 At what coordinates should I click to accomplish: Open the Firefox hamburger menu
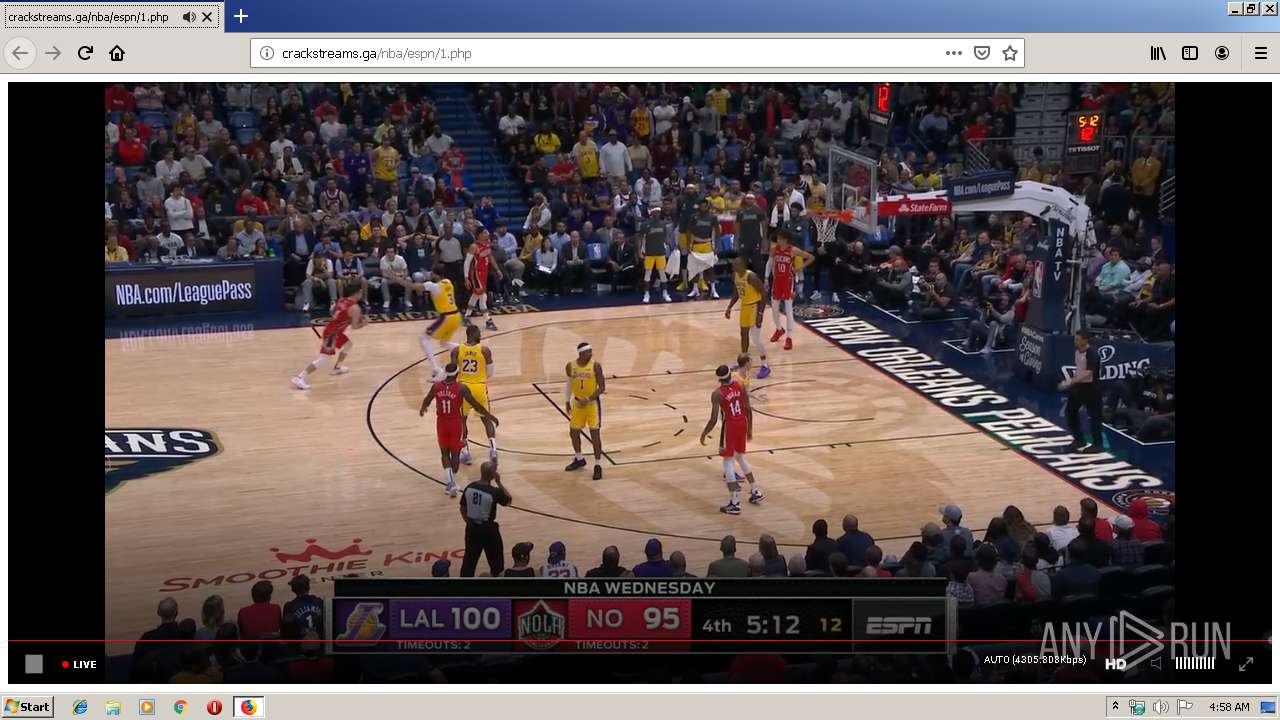pyautogui.click(x=1260, y=53)
